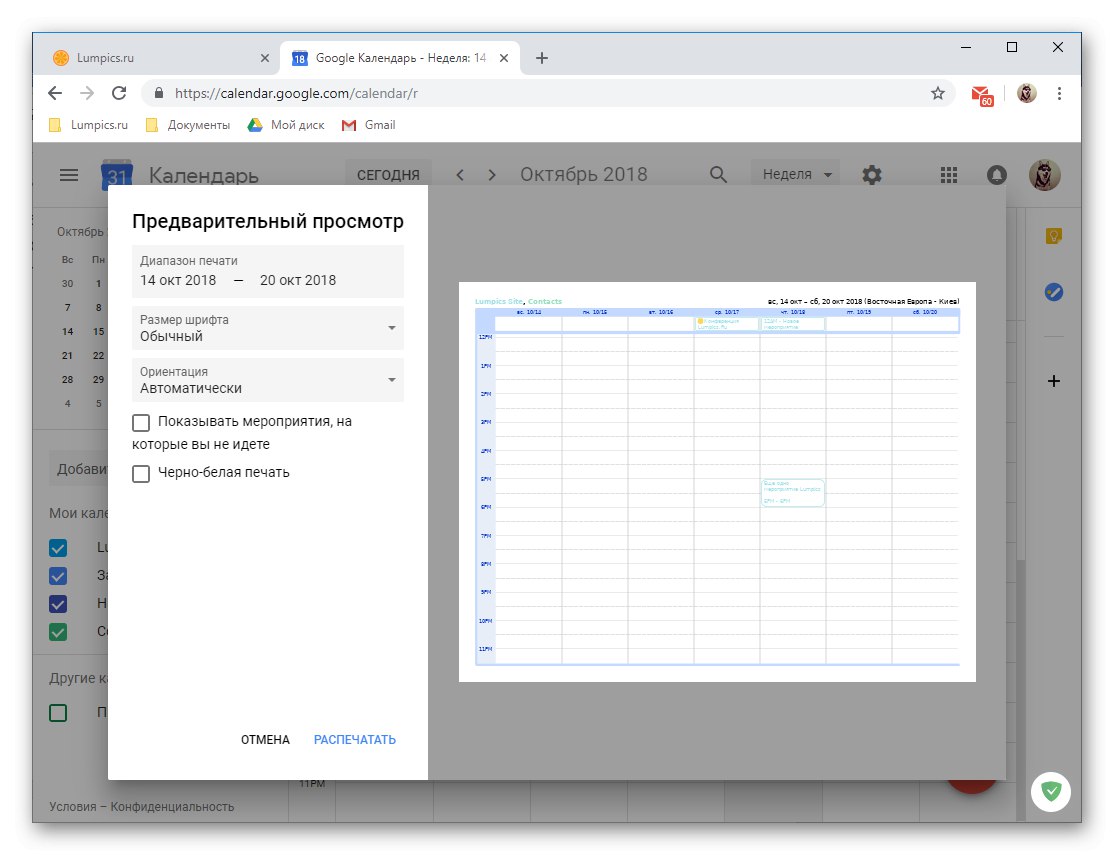Select day 14 in mini calendar
This screenshot has width=1114, height=855.
[67, 331]
